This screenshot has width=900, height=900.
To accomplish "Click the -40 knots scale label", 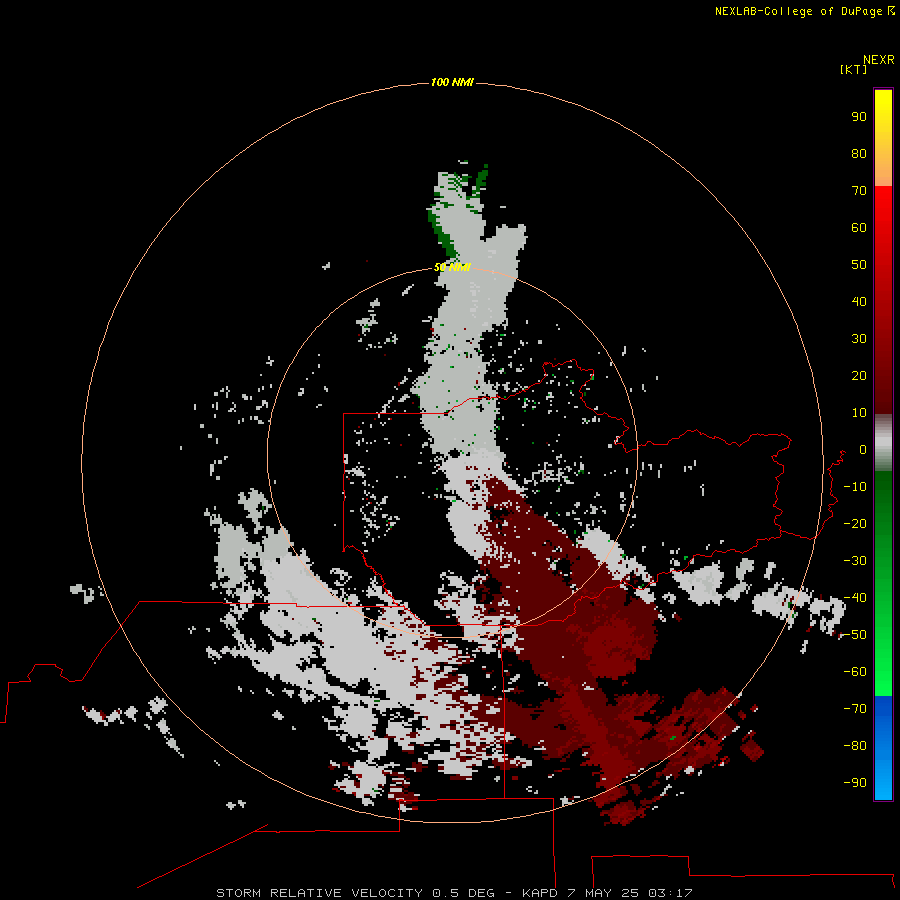I will pos(855,598).
